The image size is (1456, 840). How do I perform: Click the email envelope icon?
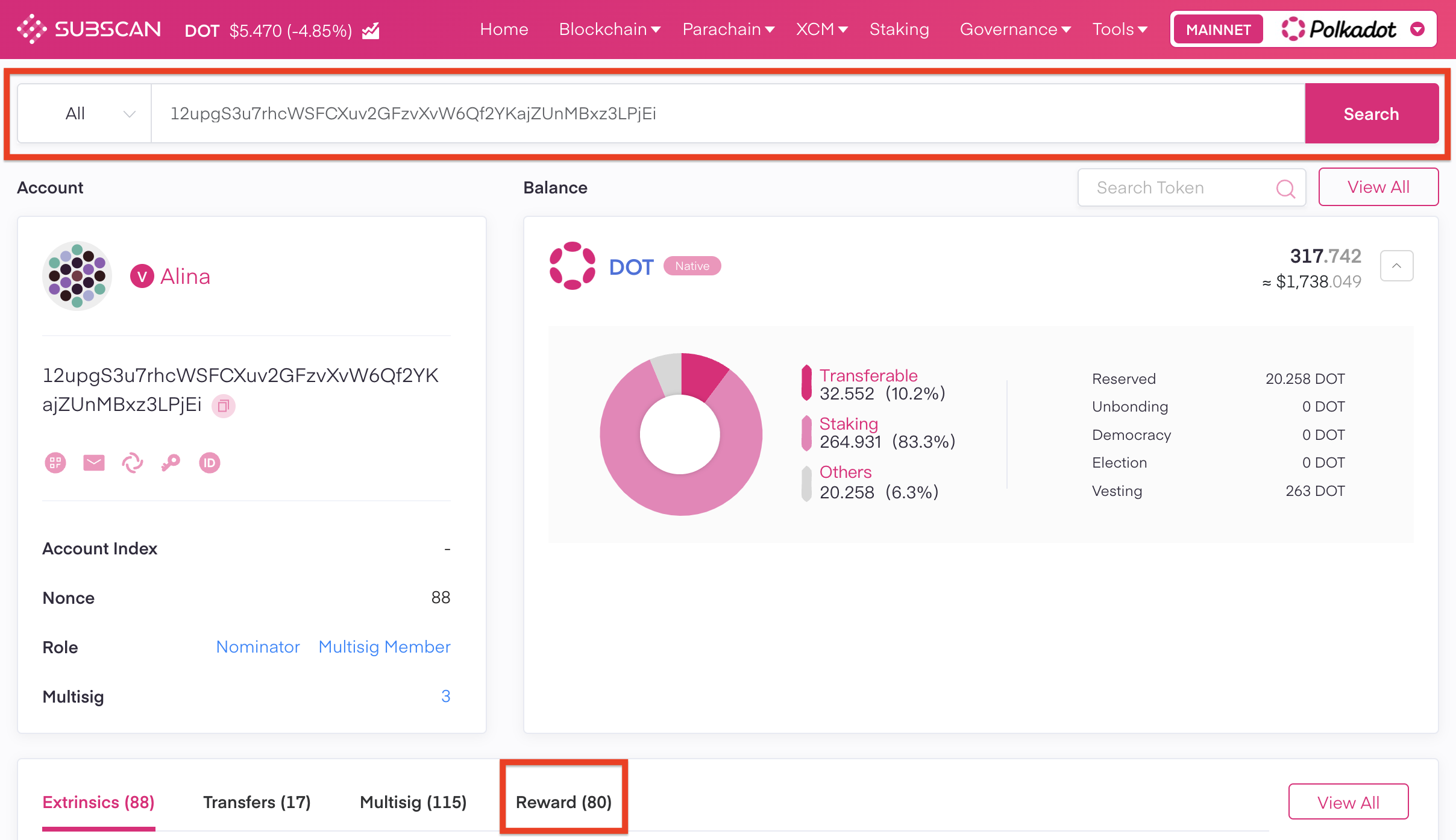pos(94,463)
